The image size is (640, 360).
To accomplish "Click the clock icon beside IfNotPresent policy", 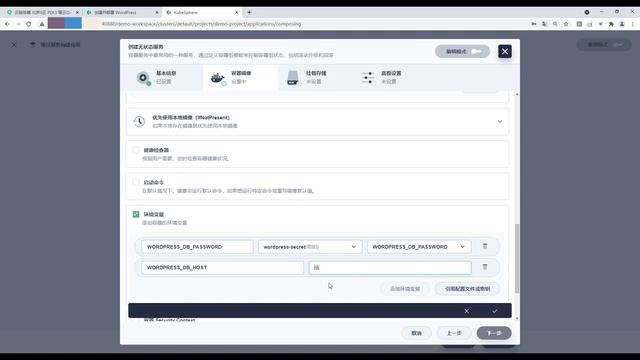I will tap(139, 122).
